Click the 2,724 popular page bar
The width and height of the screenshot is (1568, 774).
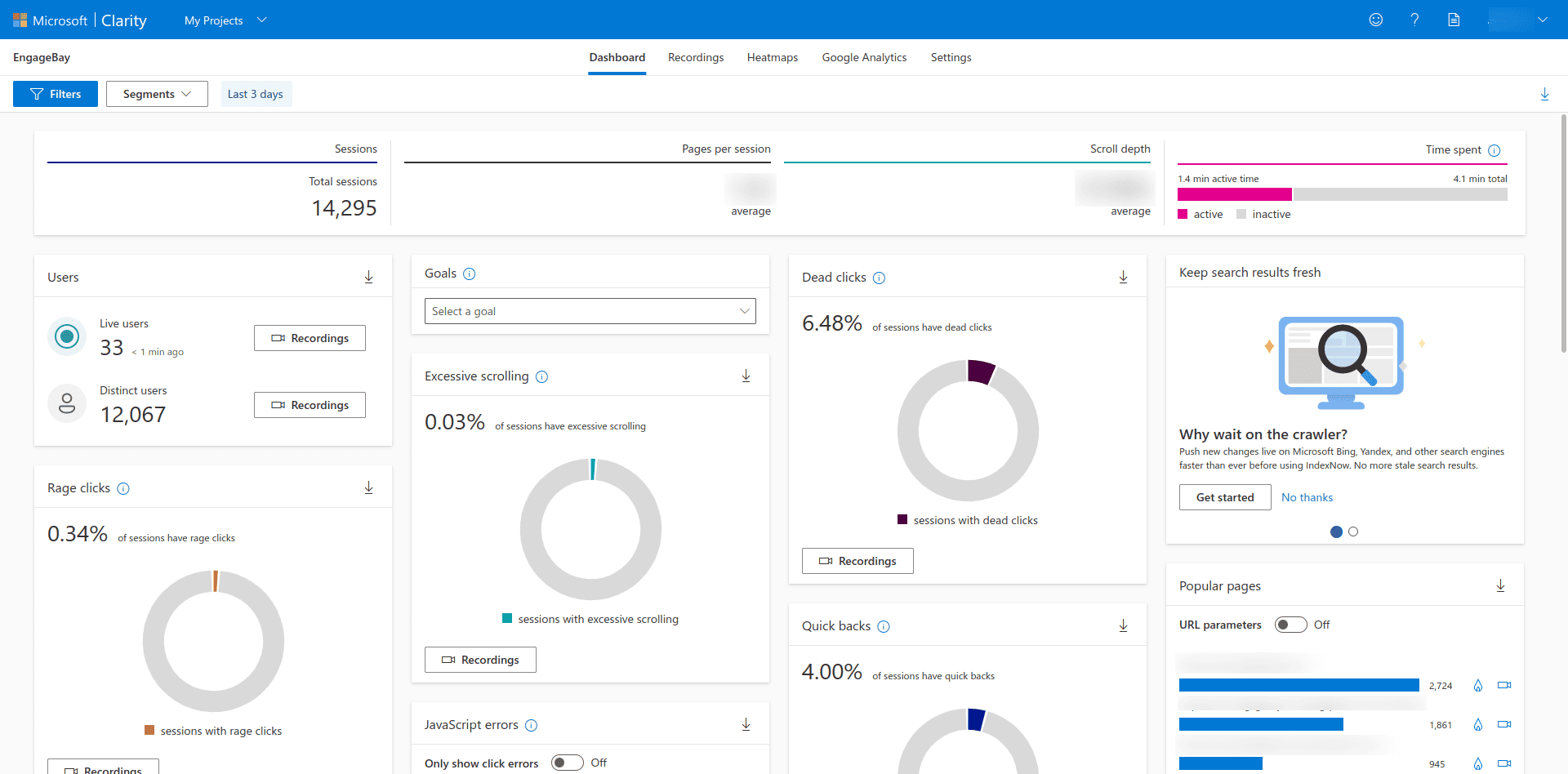[1298, 685]
